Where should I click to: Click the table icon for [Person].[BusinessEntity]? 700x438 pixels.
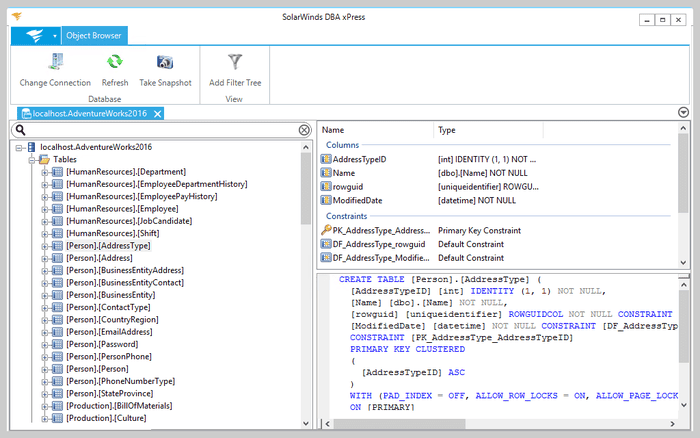(57, 295)
